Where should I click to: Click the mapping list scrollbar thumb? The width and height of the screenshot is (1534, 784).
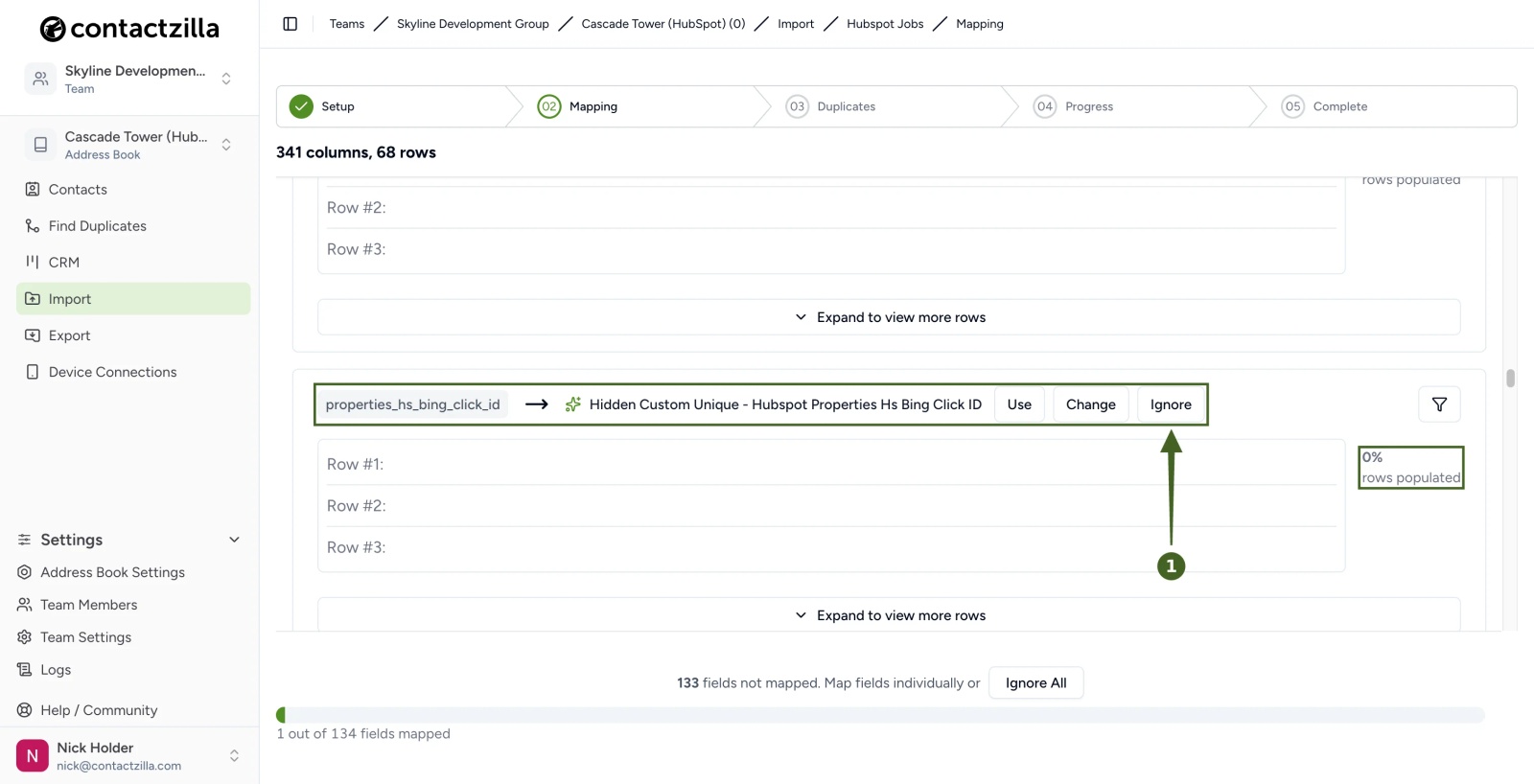[1510, 379]
